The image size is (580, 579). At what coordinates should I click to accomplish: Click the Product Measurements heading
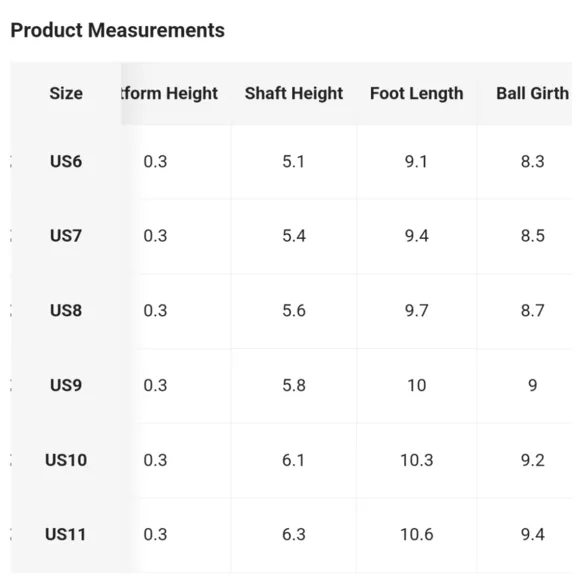117,30
